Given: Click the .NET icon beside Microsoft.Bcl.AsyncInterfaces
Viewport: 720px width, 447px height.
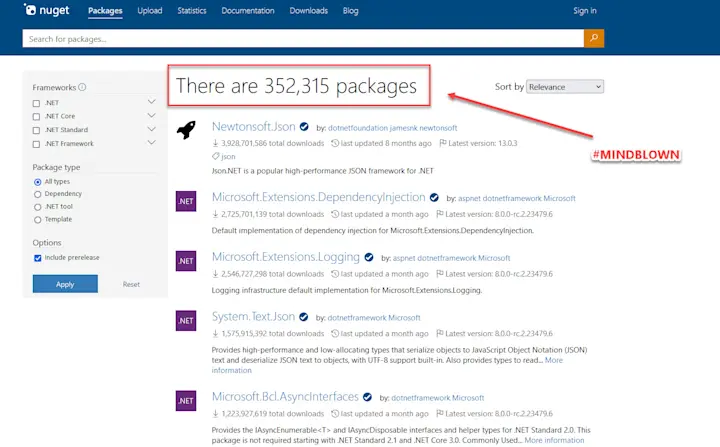Looking at the screenshot, I should point(186,401).
